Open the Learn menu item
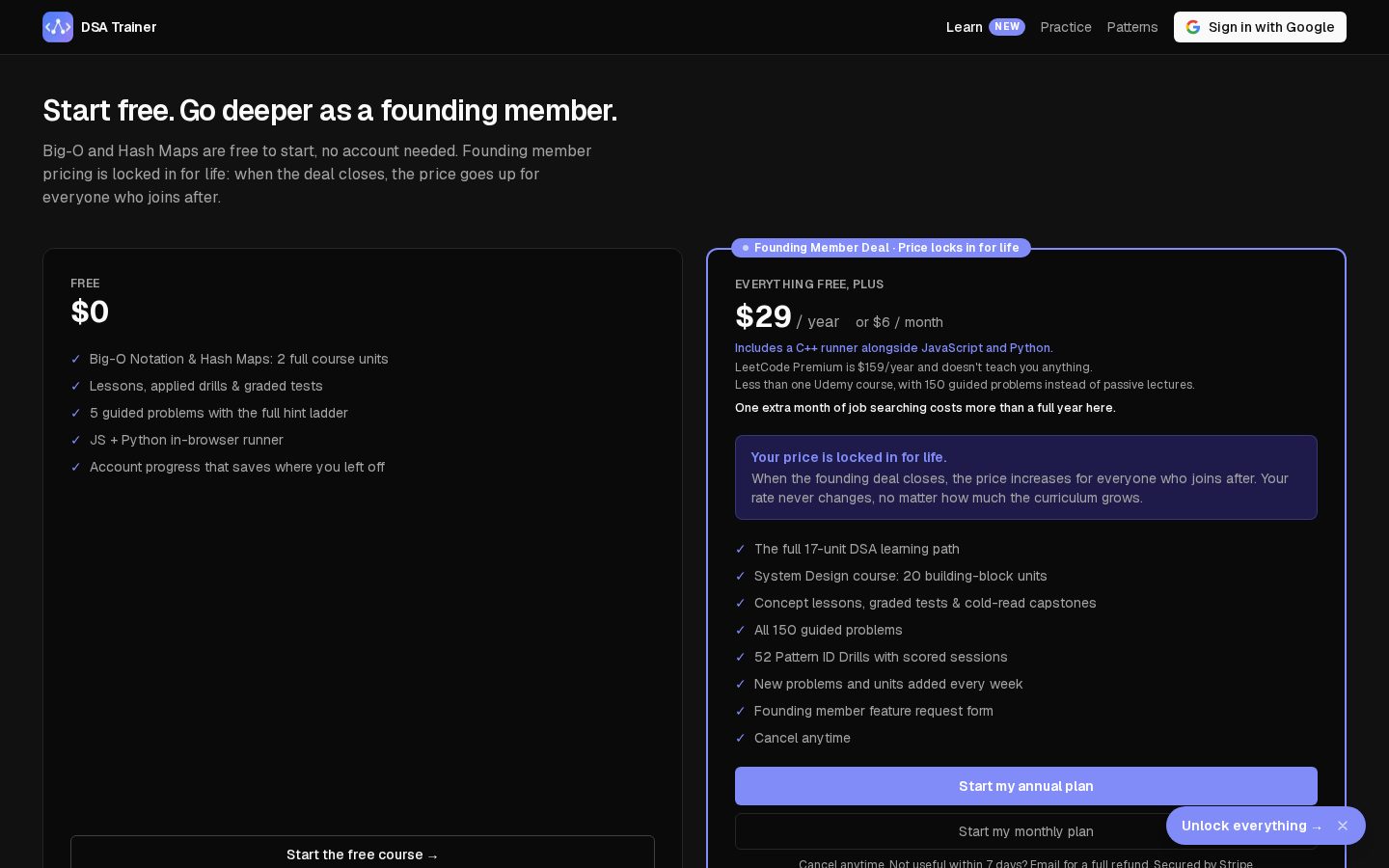 (x=964, y=27)
